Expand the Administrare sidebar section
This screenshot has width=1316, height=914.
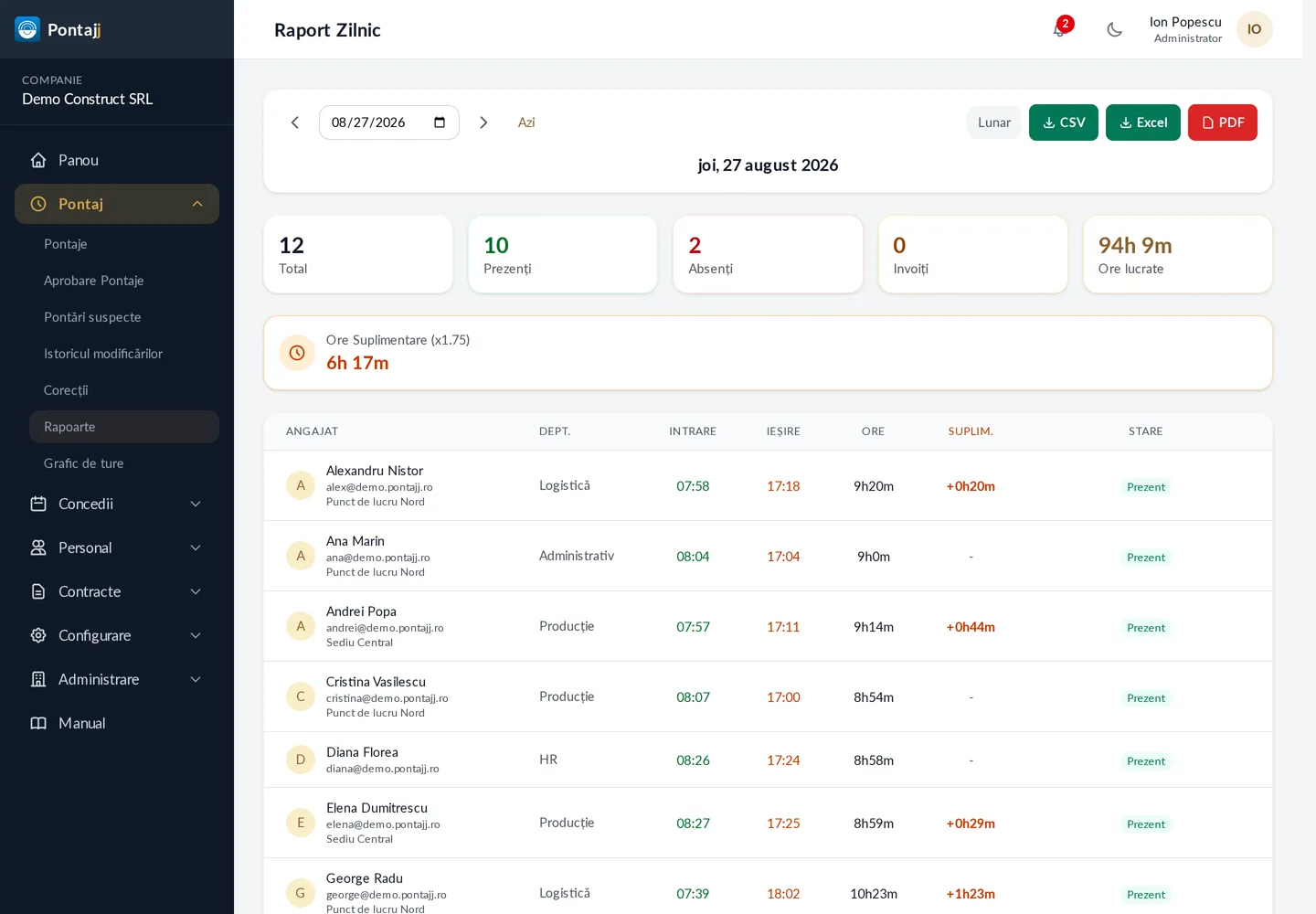(x=117, y=679)
